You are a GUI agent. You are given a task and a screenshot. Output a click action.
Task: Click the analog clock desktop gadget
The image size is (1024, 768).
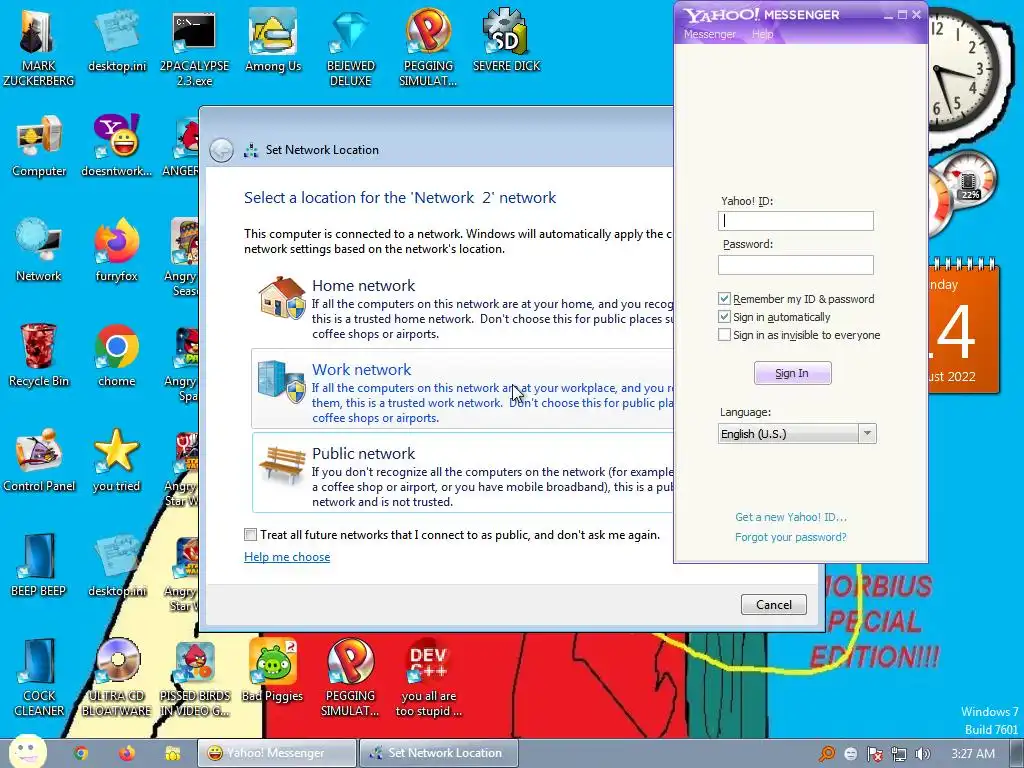coord(963,69)
